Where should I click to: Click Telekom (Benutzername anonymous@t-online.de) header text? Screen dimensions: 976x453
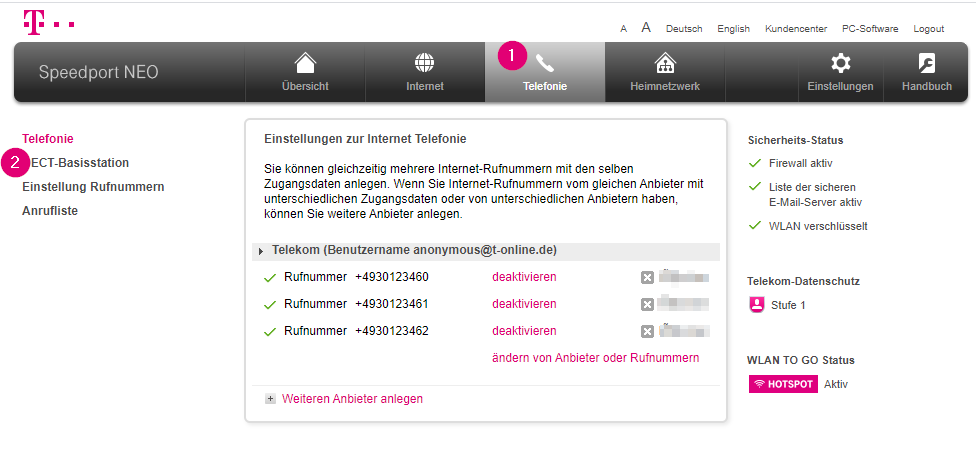pos(415,250)
